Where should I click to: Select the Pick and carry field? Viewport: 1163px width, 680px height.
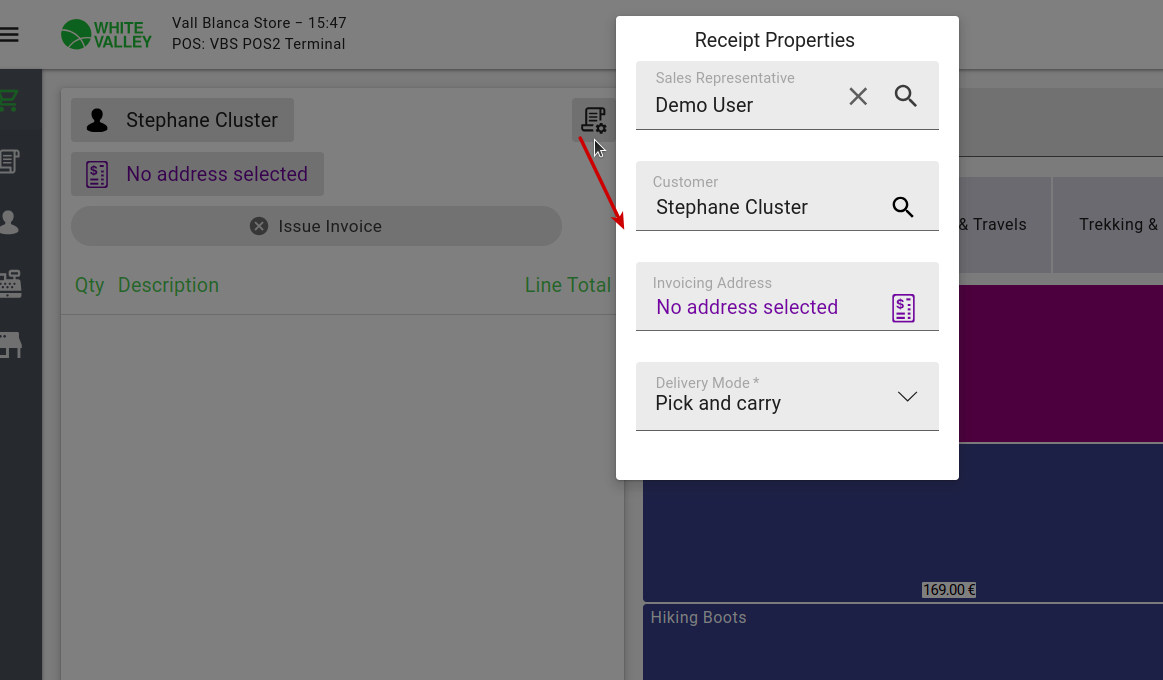point(787,396)
